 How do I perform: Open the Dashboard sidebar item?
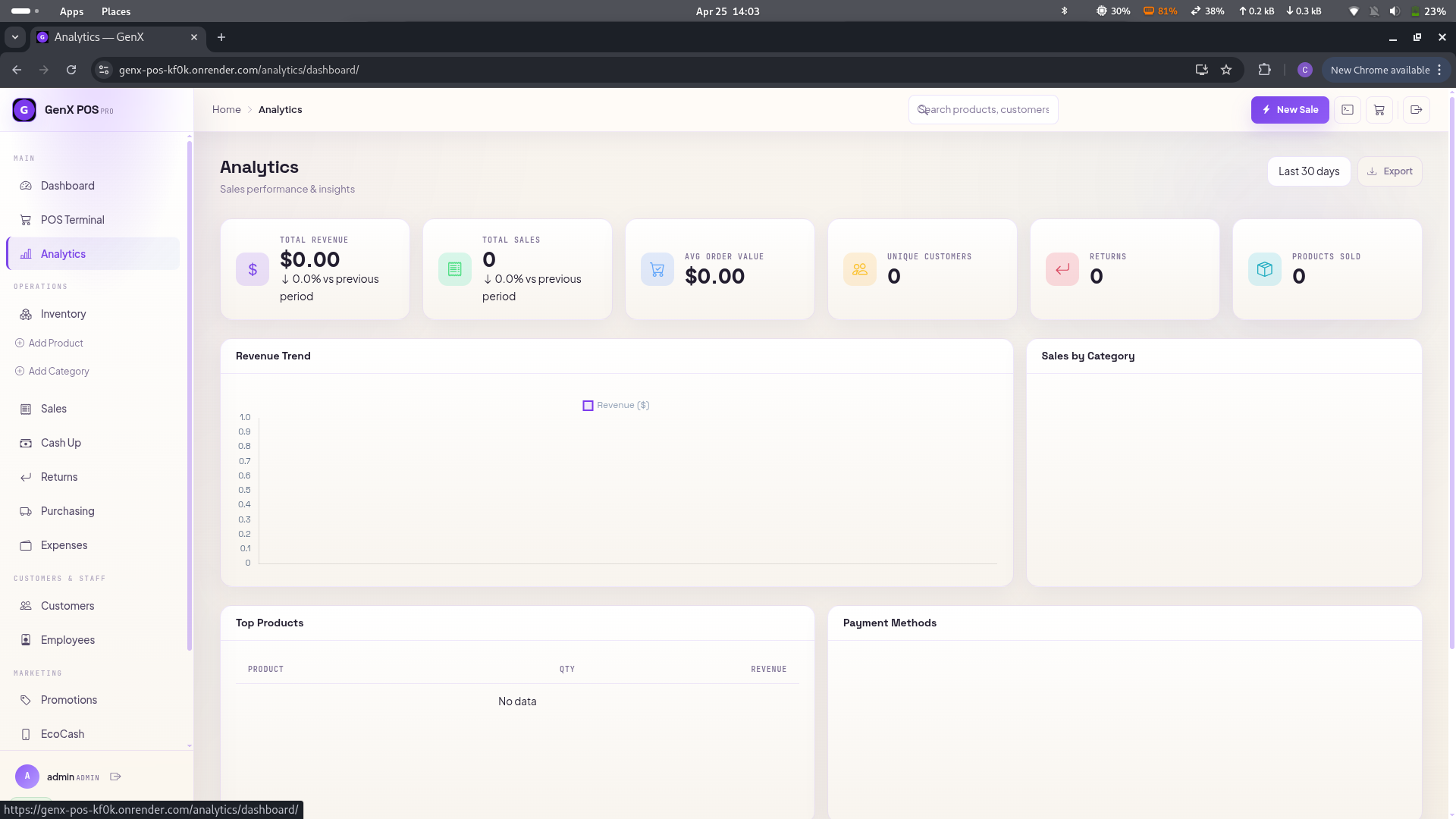(93, 186)
